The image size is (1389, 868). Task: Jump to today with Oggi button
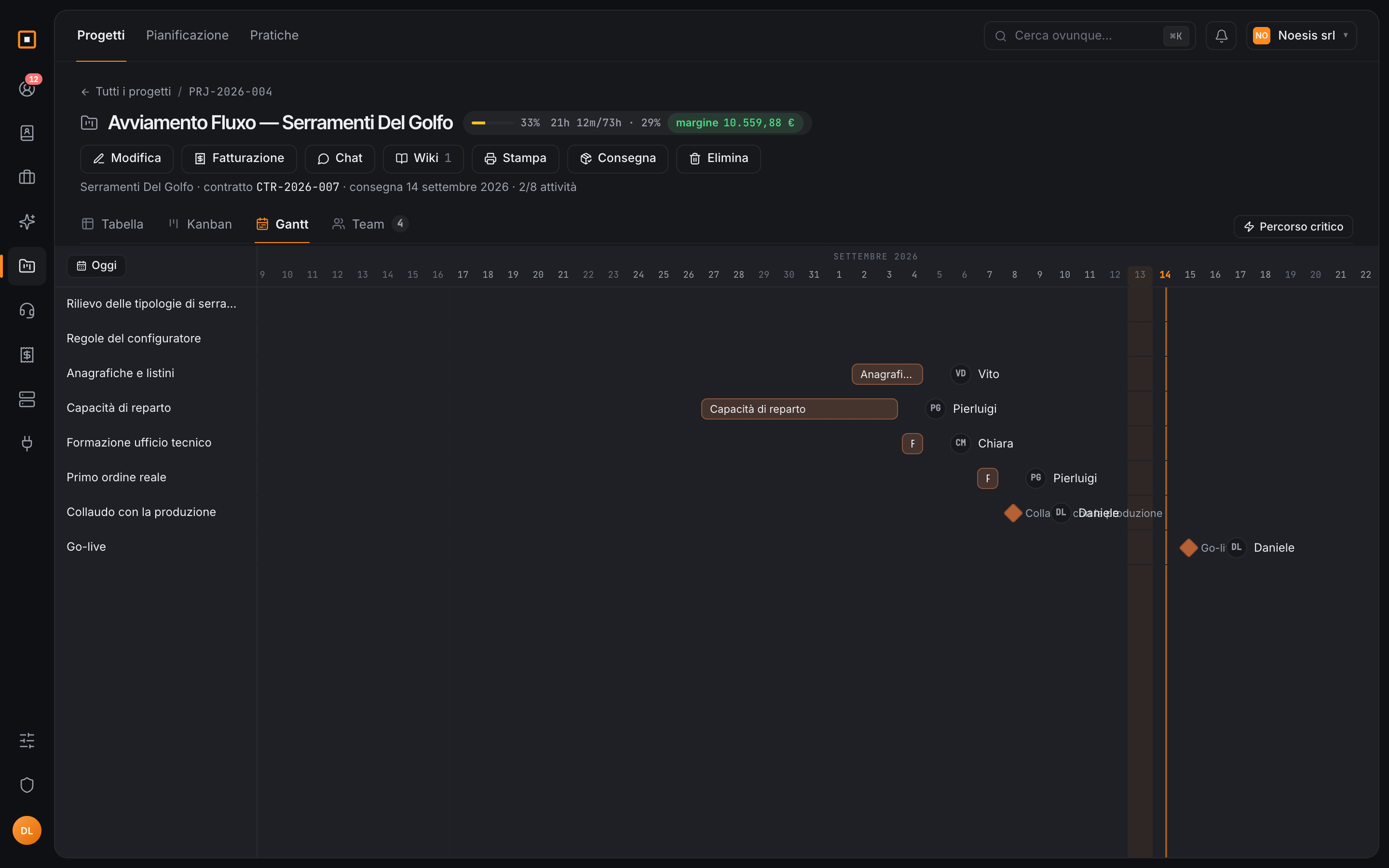[96, 265]
